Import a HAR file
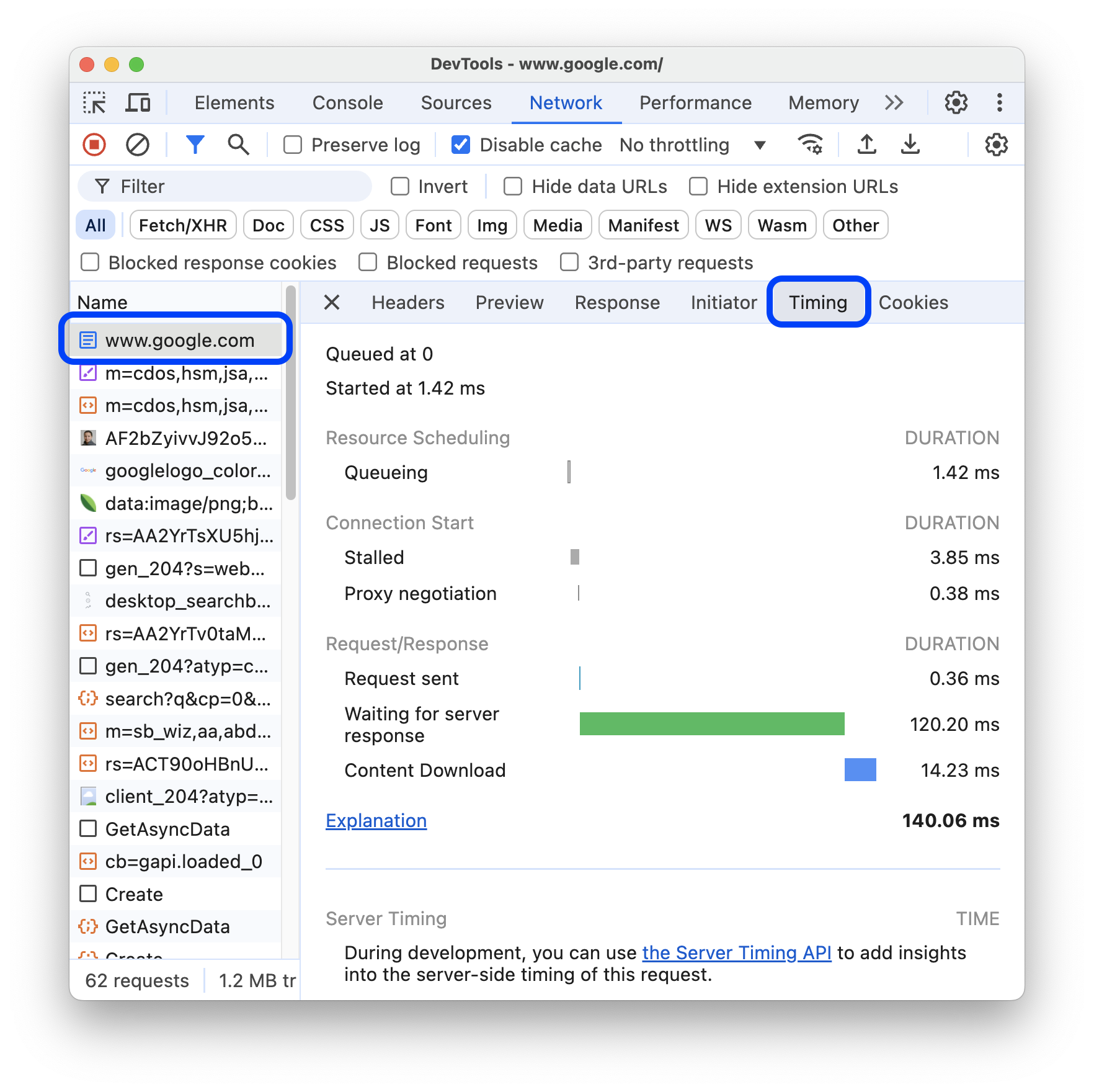Viewport: 1094px width, 1092px height. coord(866,145)
